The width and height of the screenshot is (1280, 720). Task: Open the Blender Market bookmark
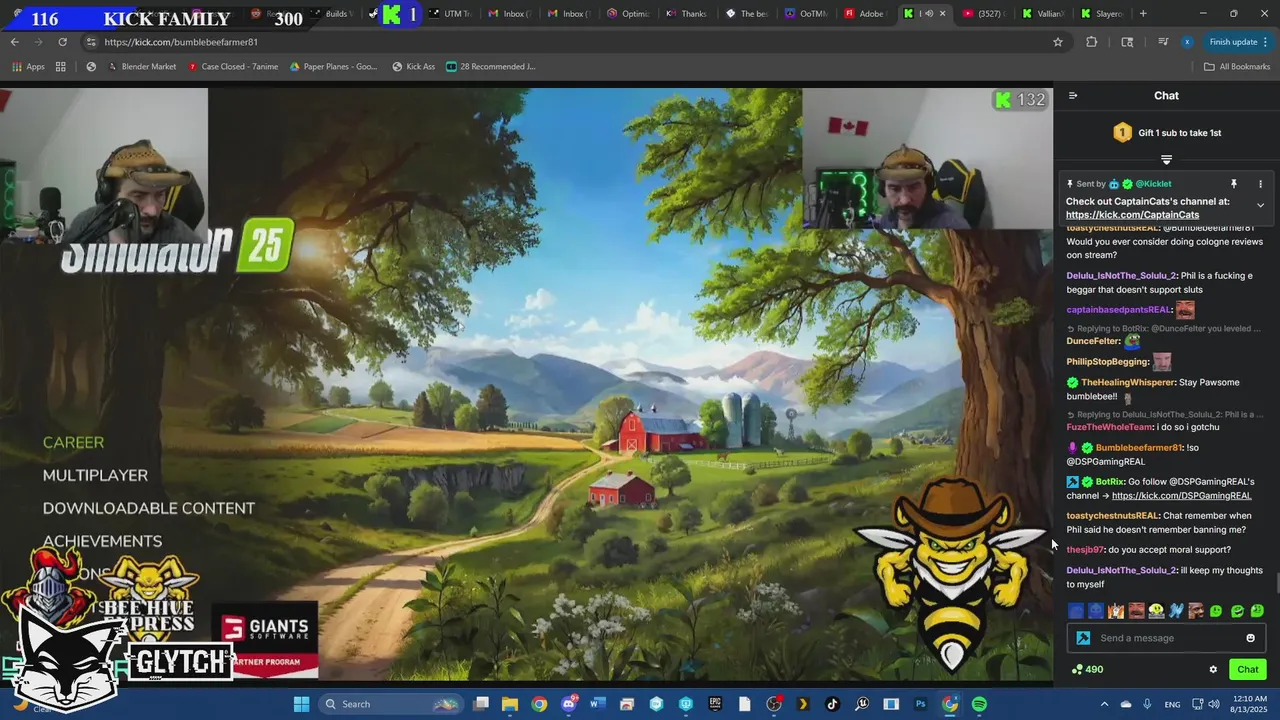click(x=142, y=67)
